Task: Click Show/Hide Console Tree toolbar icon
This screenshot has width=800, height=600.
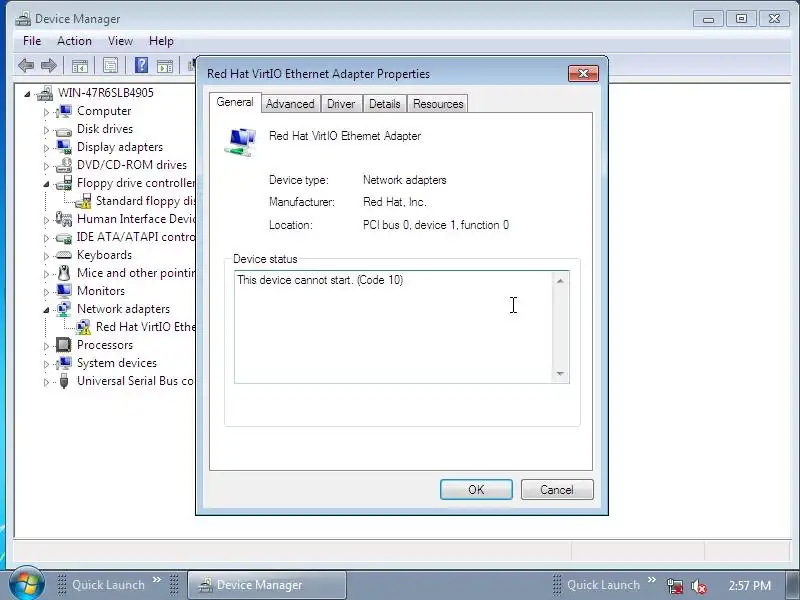Action: (80, 66)
